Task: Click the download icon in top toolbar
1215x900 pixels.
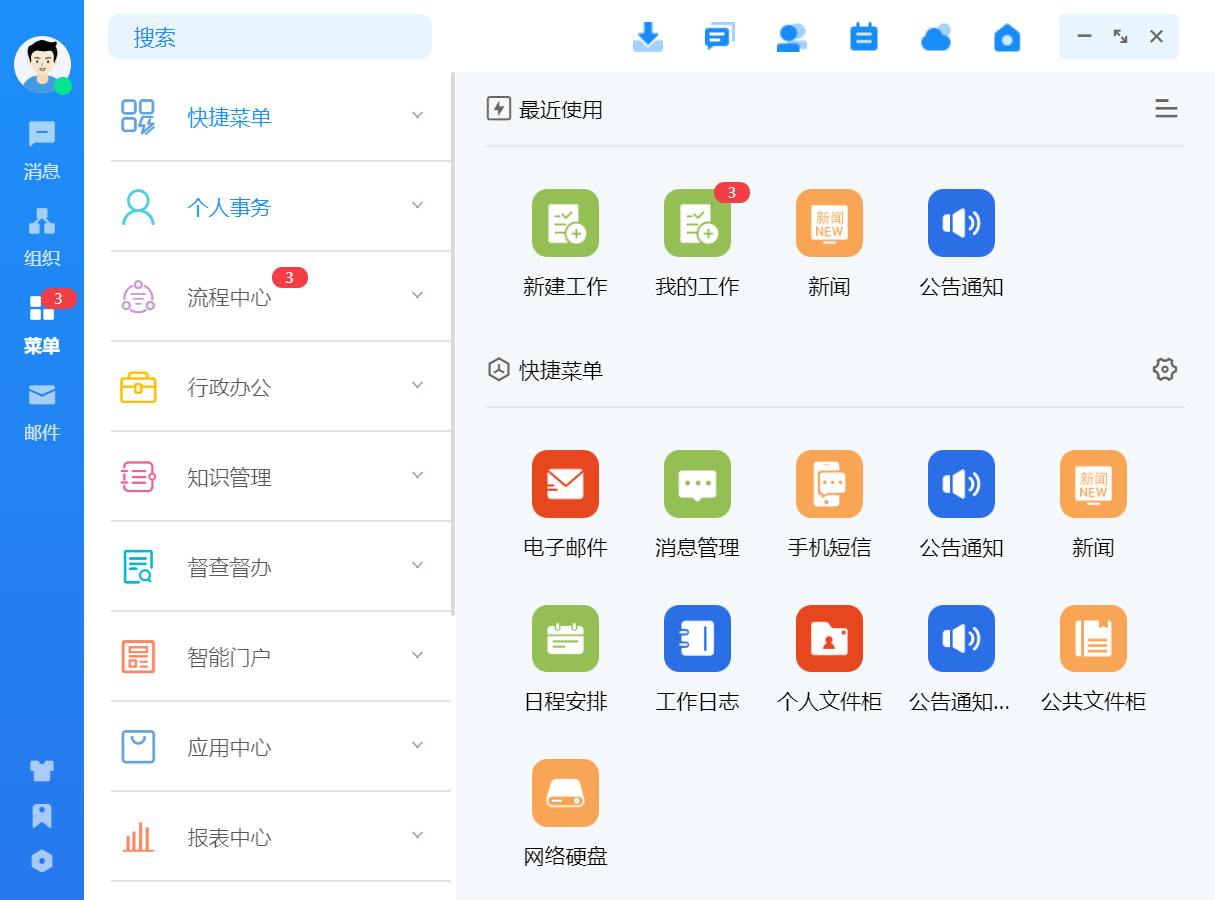Action: (x=648, y=37)
